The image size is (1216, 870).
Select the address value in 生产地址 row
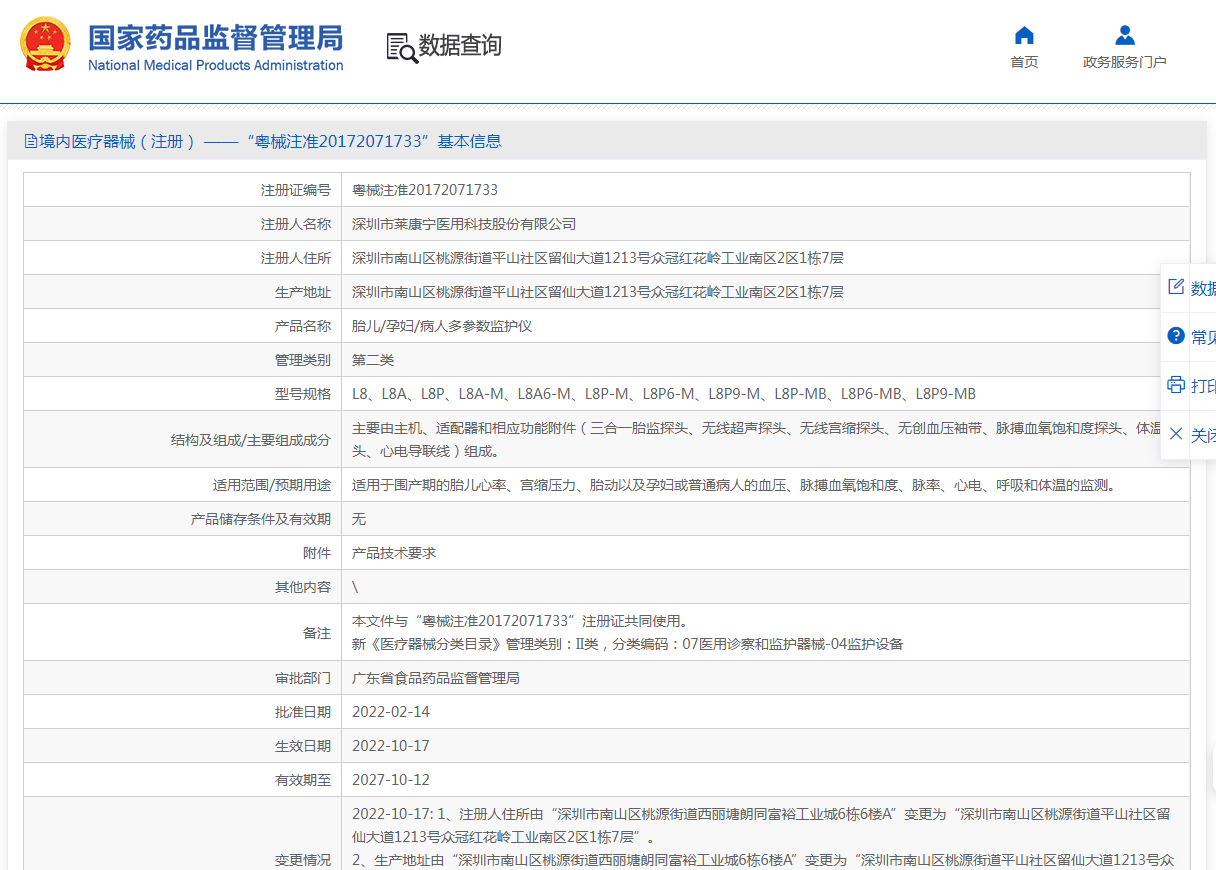tap(598, 292)
